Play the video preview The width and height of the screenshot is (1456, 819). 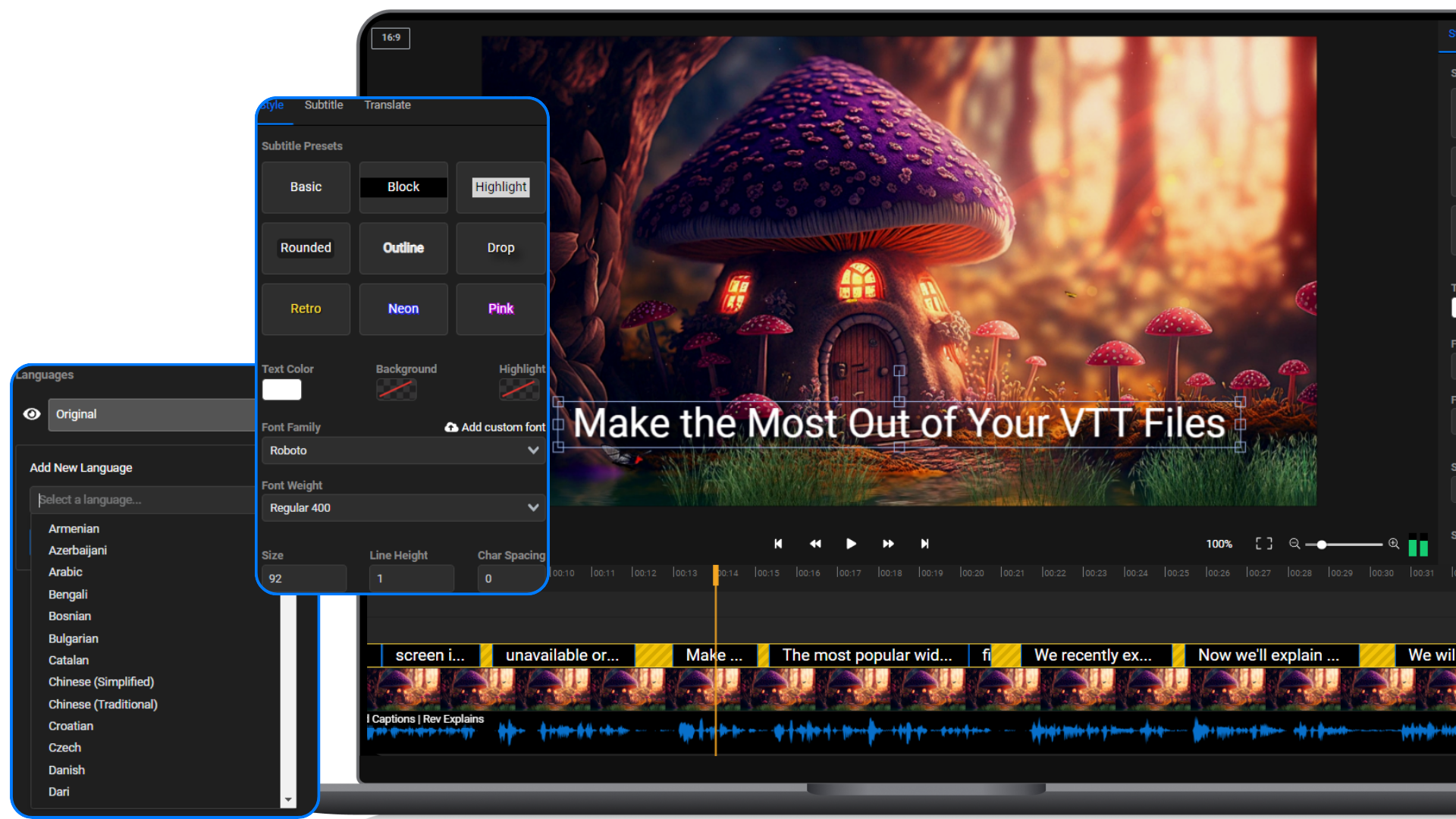(x=851, y=544)
